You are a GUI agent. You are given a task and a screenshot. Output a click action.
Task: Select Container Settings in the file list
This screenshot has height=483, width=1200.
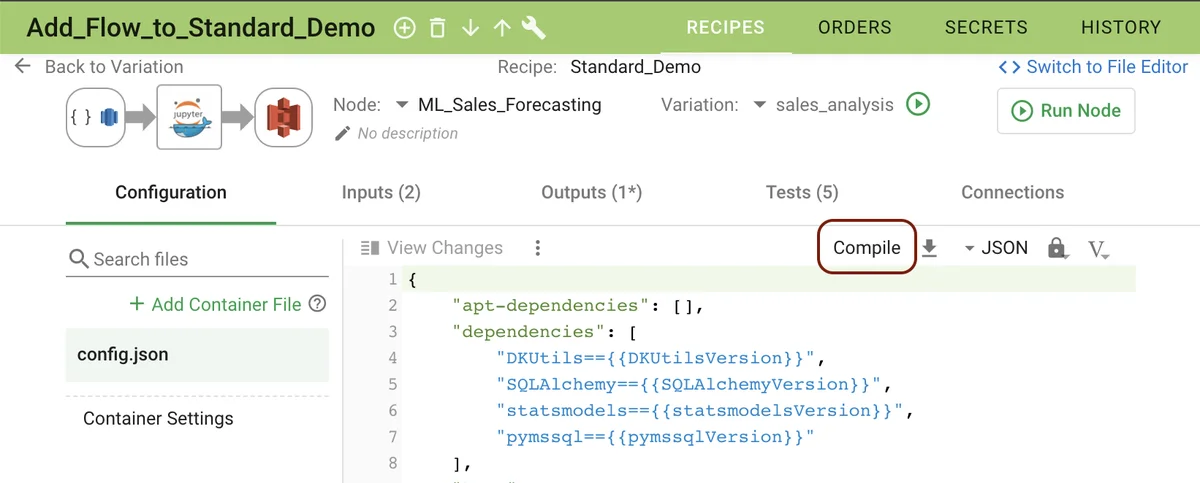click(158, 418)
